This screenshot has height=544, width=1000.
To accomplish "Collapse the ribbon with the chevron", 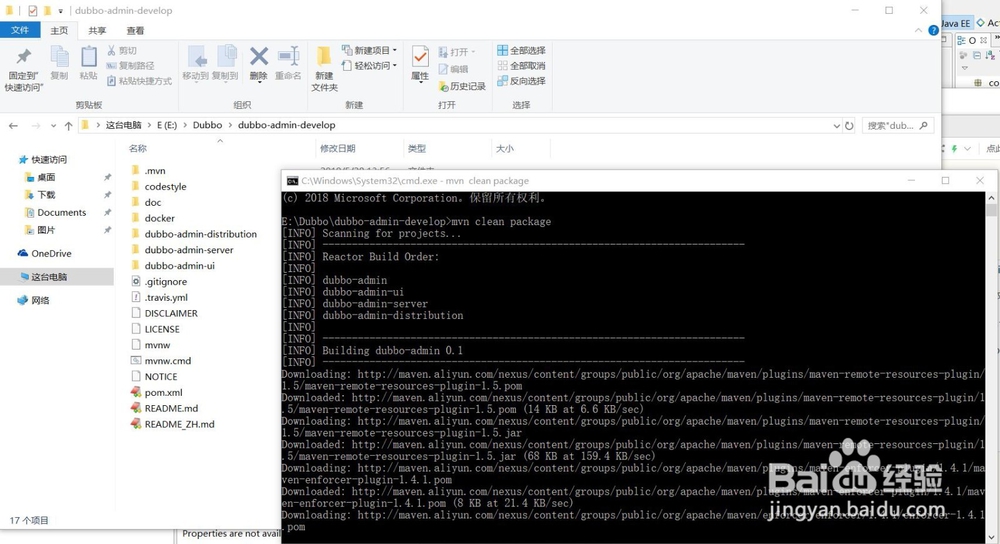I will [918, 30].
